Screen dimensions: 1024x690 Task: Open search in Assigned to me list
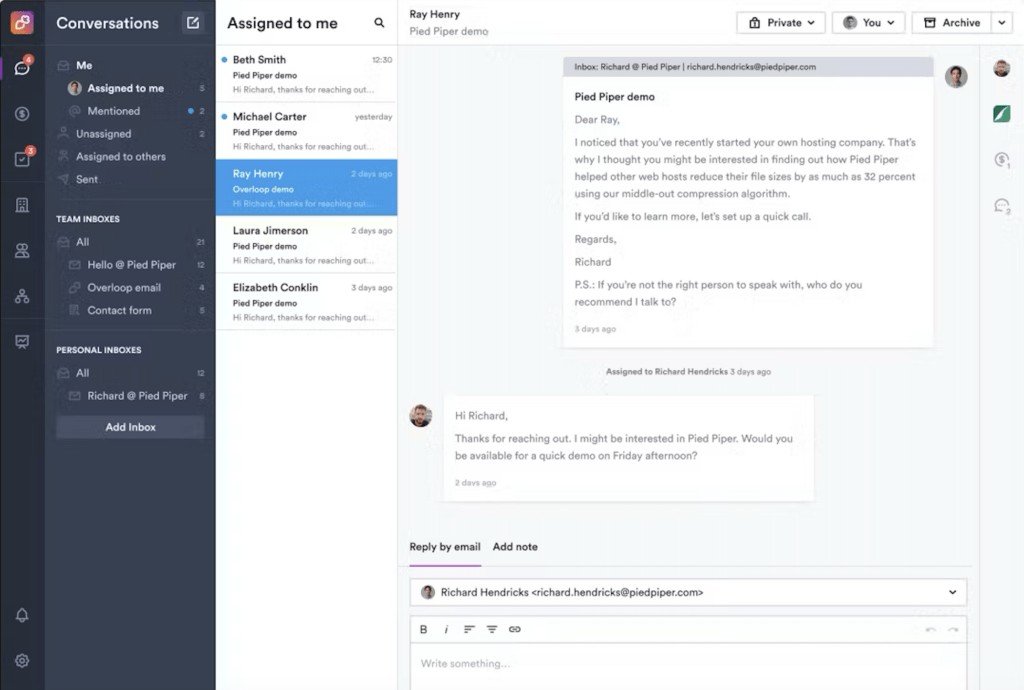point(379,23)
